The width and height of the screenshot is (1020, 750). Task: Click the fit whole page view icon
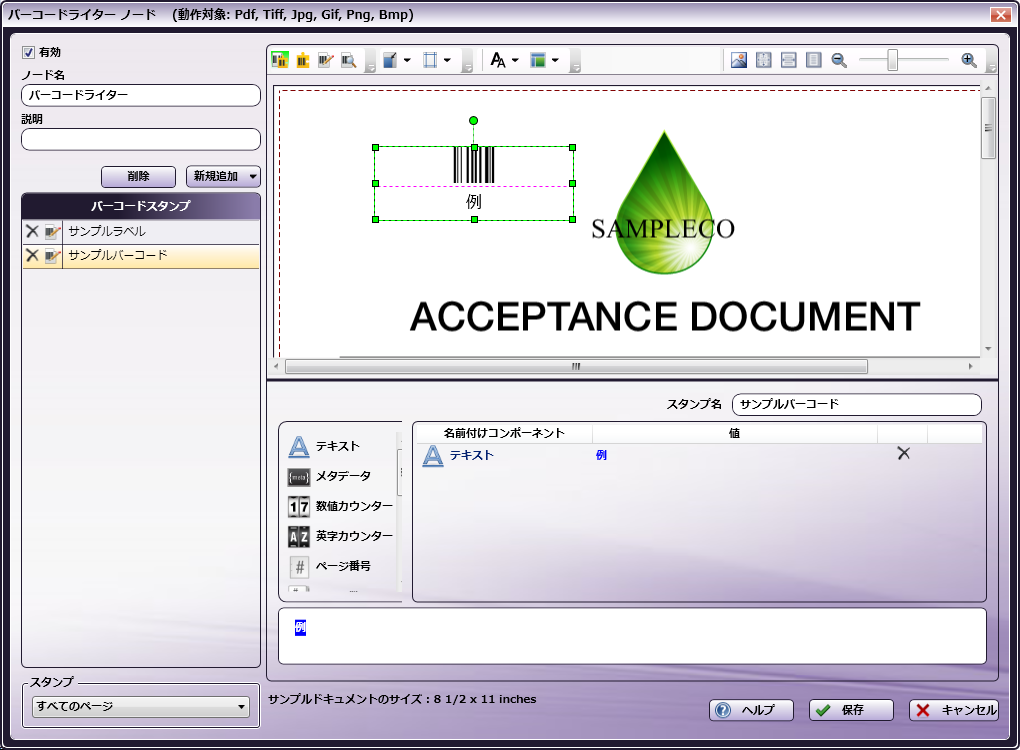(764, 60)
